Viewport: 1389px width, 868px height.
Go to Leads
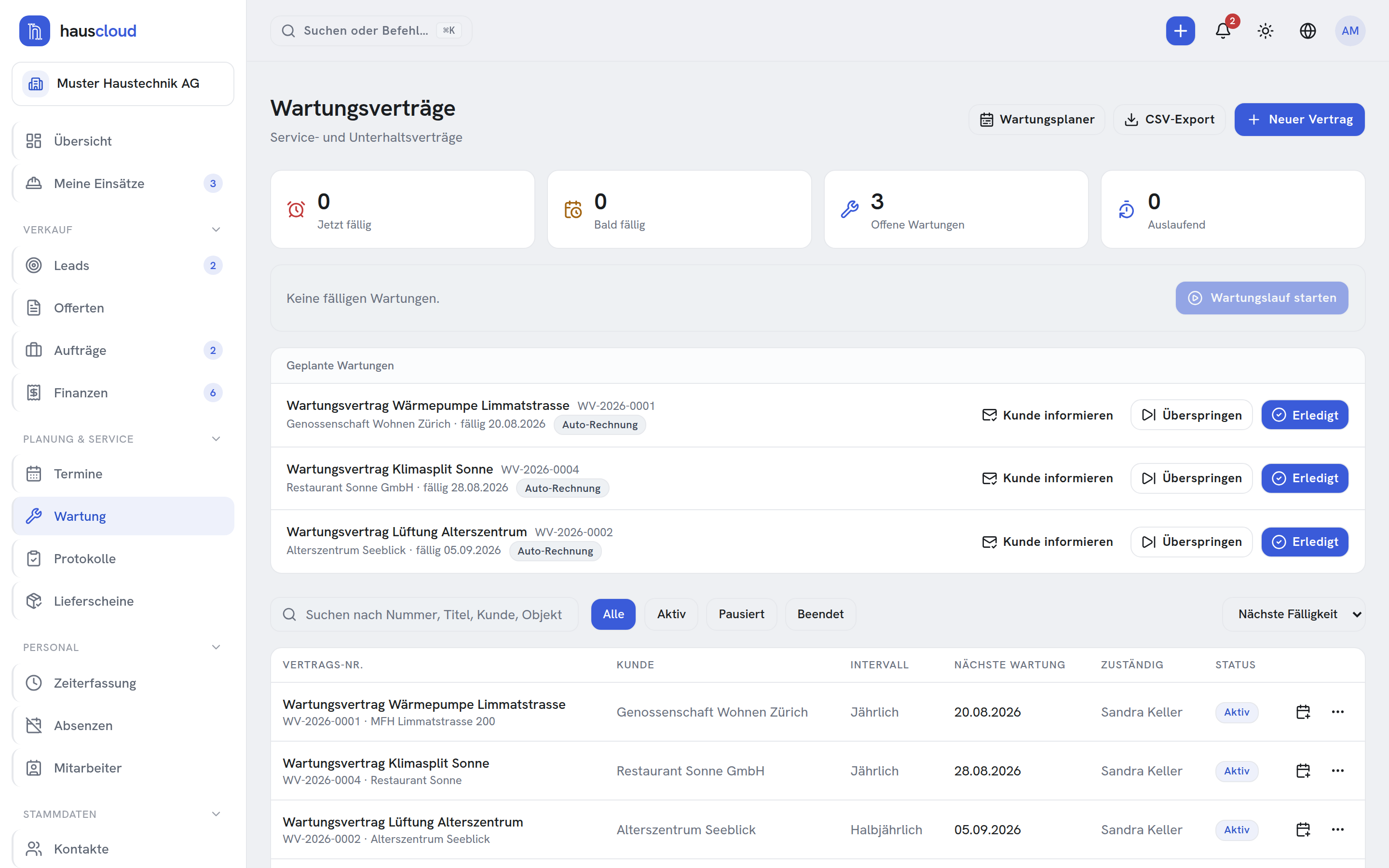click(x=123, y=265)
